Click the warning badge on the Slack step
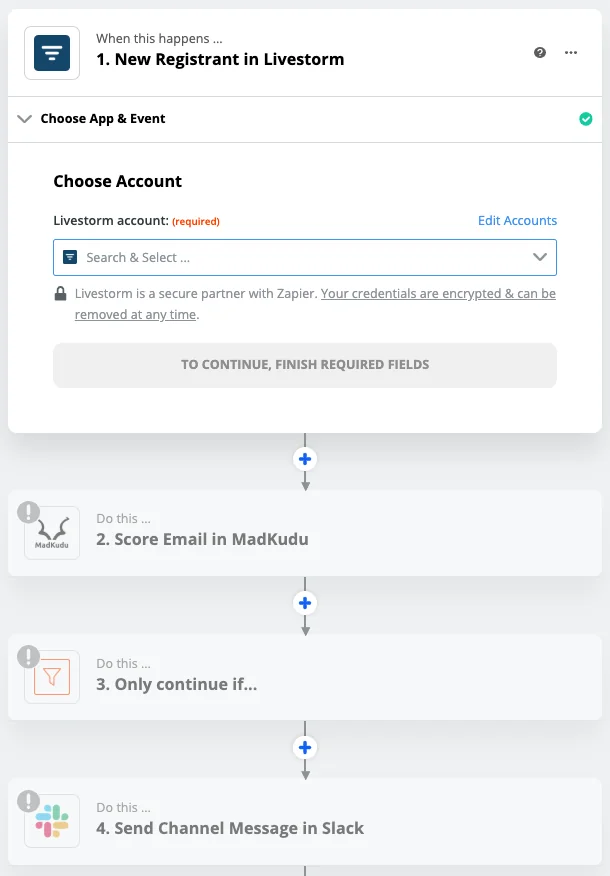Screen dimensions: 610x876 (28, 801)
